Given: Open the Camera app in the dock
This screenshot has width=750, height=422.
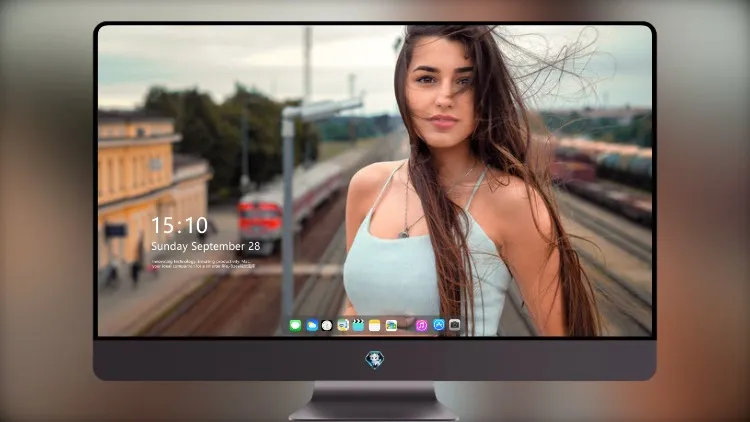Looking at the screenshot, I should pyautogui.click(x=454, y=325).
